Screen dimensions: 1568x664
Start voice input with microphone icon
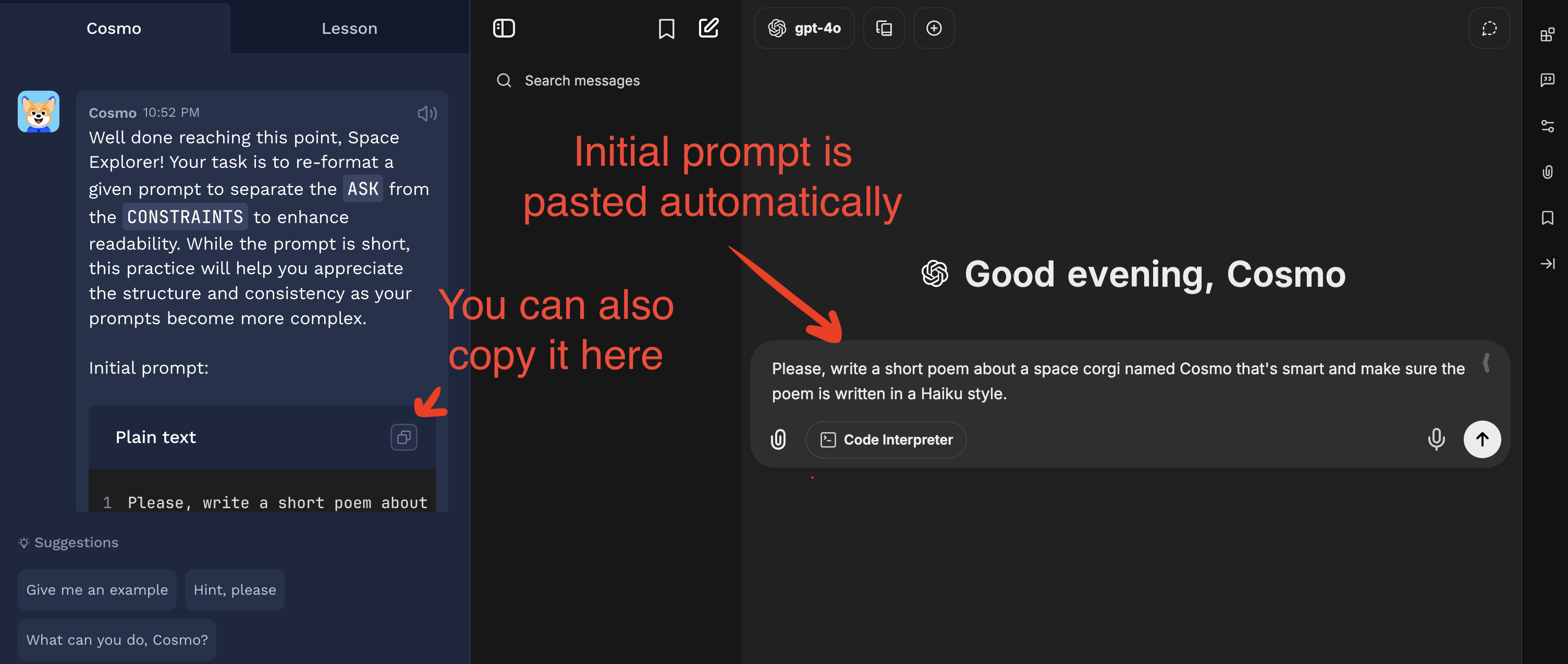tap(1436, 439)
